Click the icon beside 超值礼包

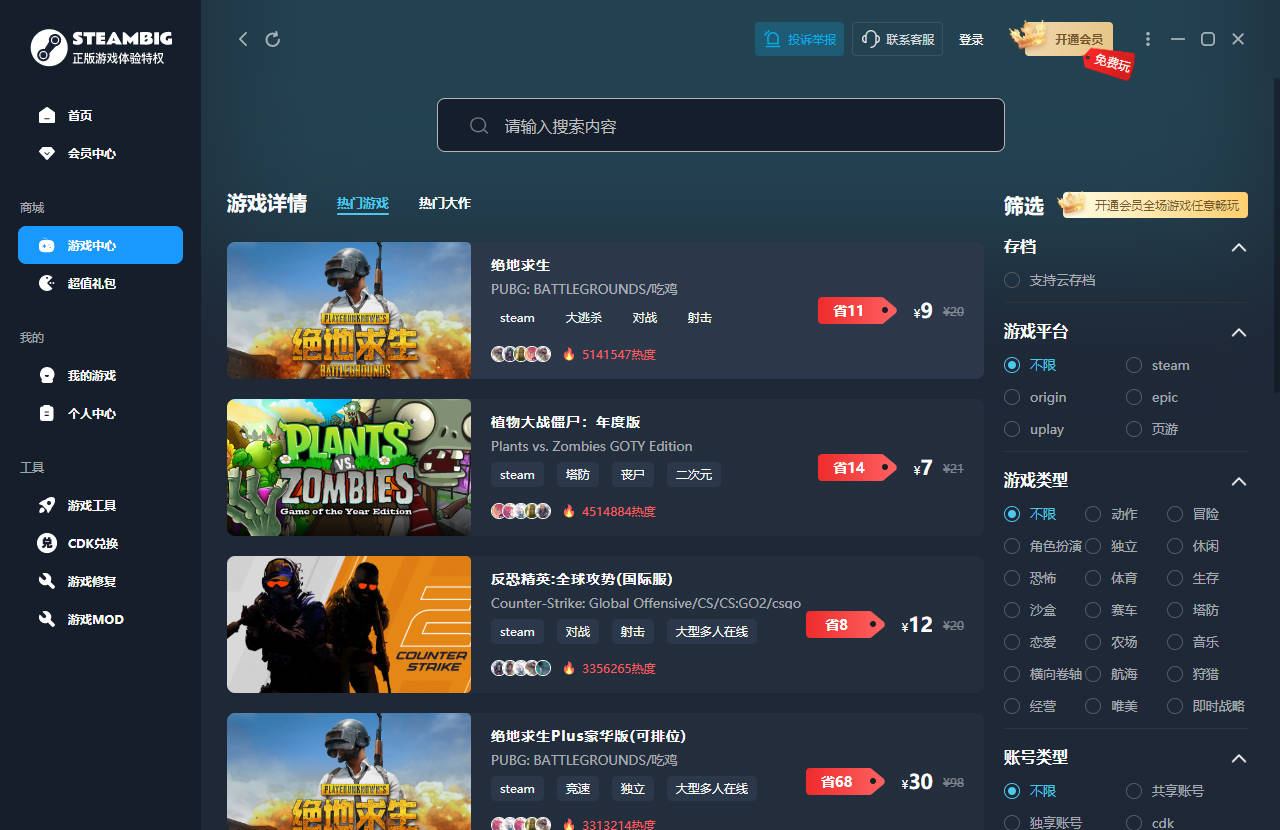47,284
